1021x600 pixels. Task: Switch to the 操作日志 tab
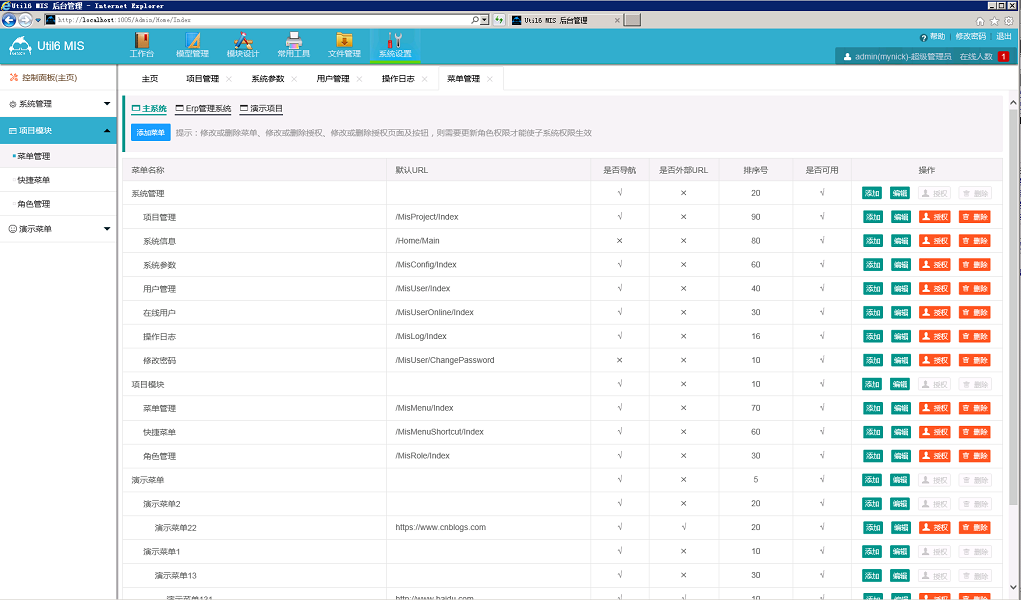tap(398, 79)
